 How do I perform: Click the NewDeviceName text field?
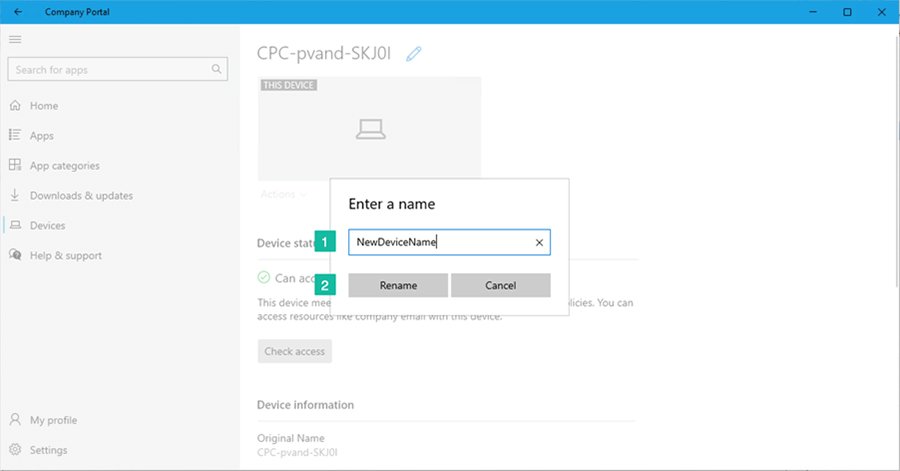pos(440,242)
